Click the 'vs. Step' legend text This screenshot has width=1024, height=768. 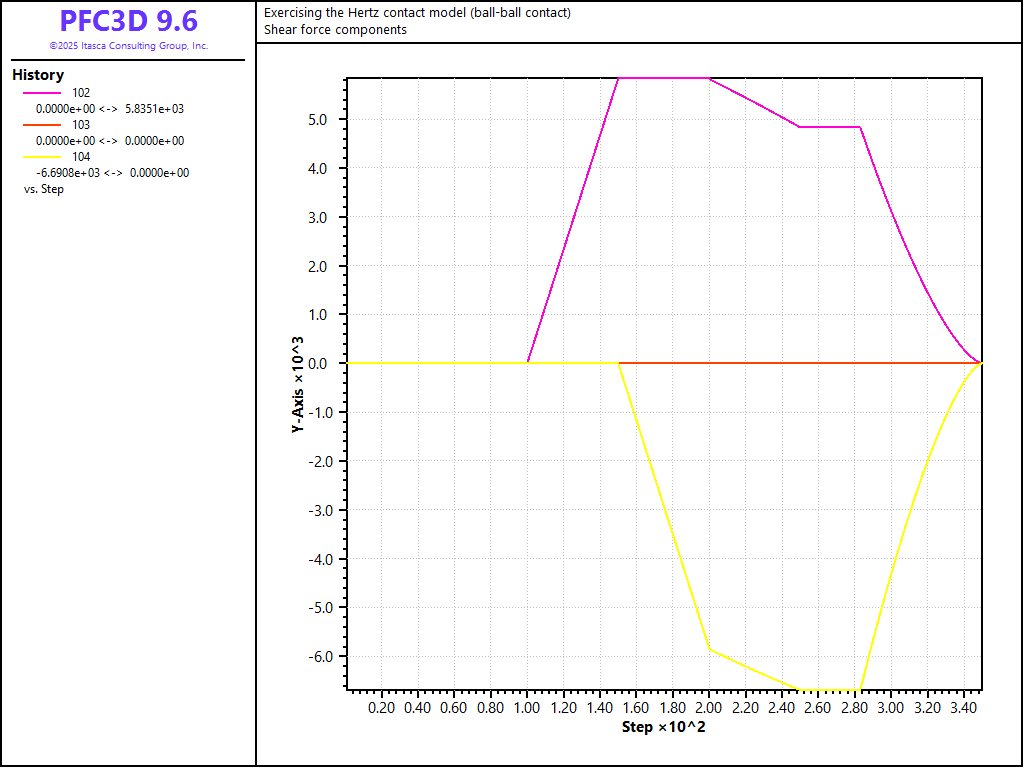pyautogui.click(x=44, y=189)
